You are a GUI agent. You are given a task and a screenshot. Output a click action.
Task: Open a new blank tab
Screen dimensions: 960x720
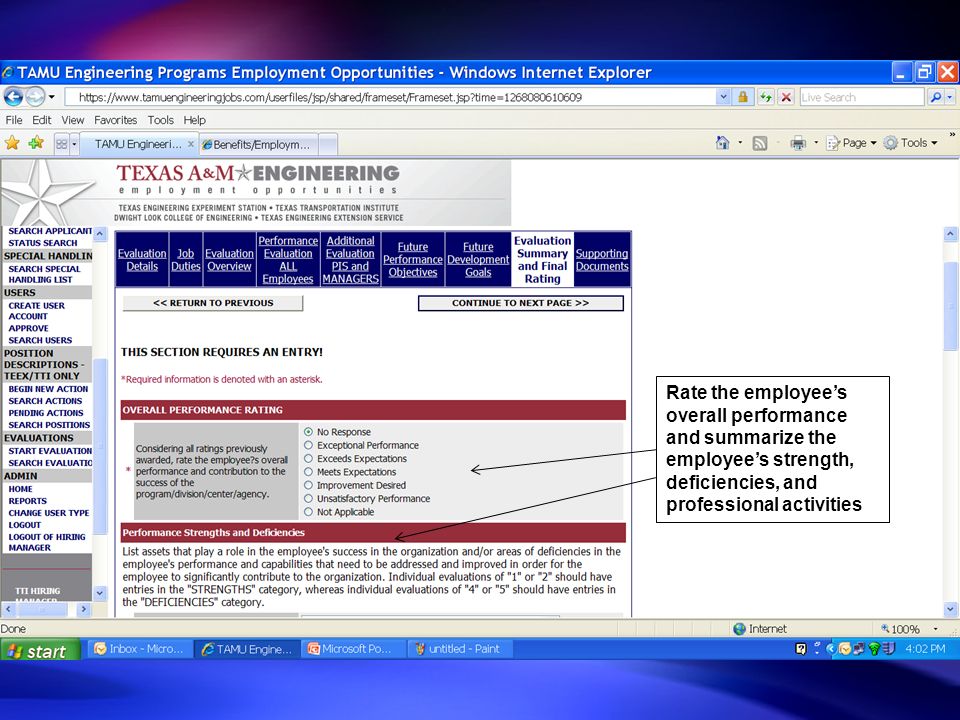pyautogui.click(x=328, y=145)
